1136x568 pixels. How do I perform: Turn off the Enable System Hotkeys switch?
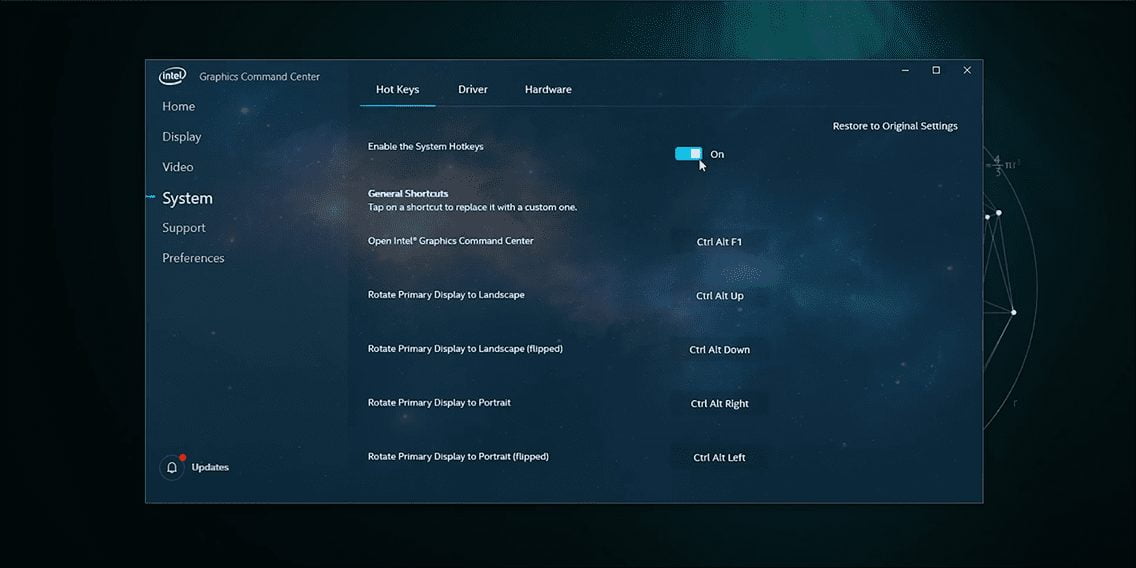point(688,154)
